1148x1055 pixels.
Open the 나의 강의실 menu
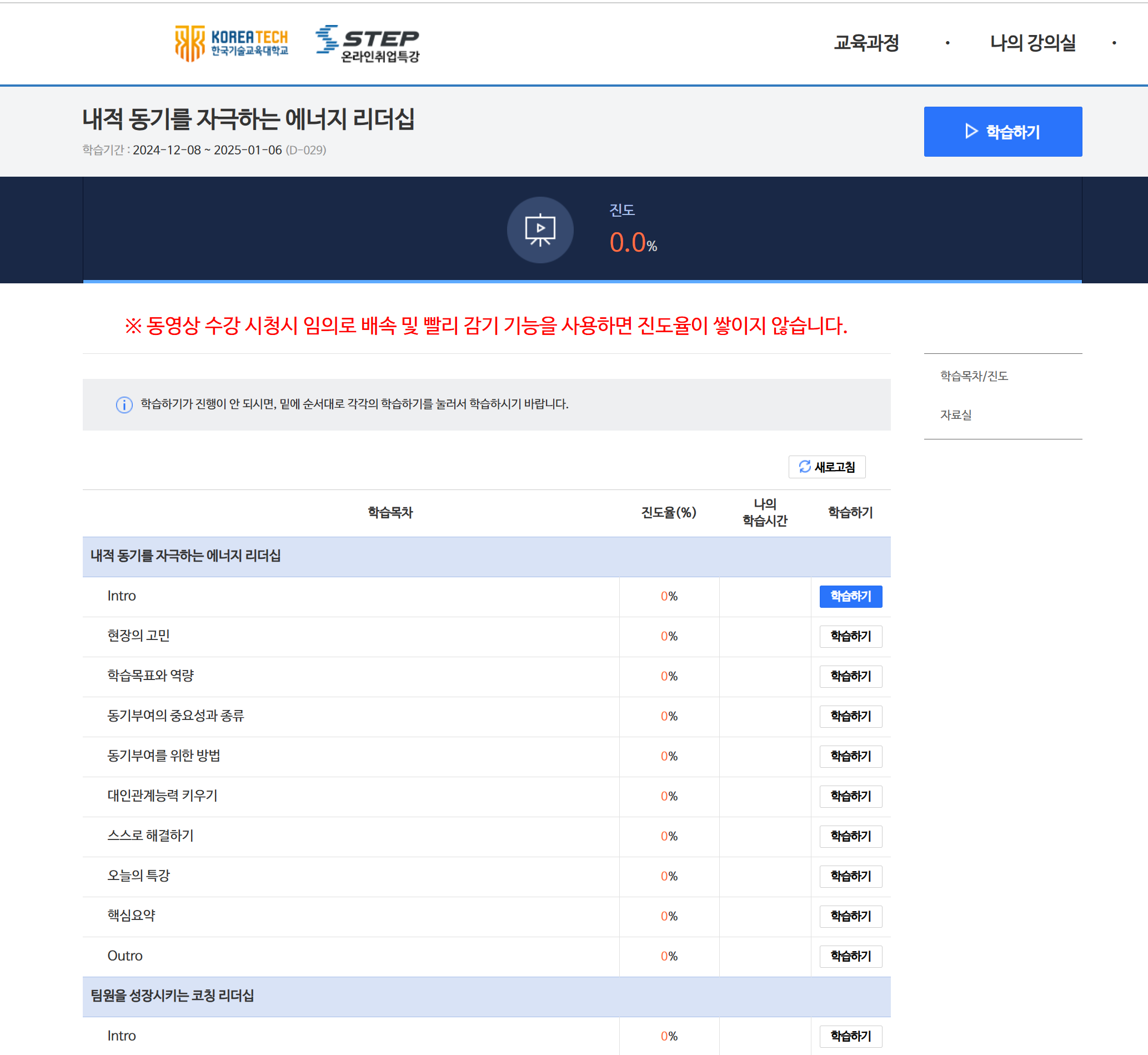point(1032,43)
